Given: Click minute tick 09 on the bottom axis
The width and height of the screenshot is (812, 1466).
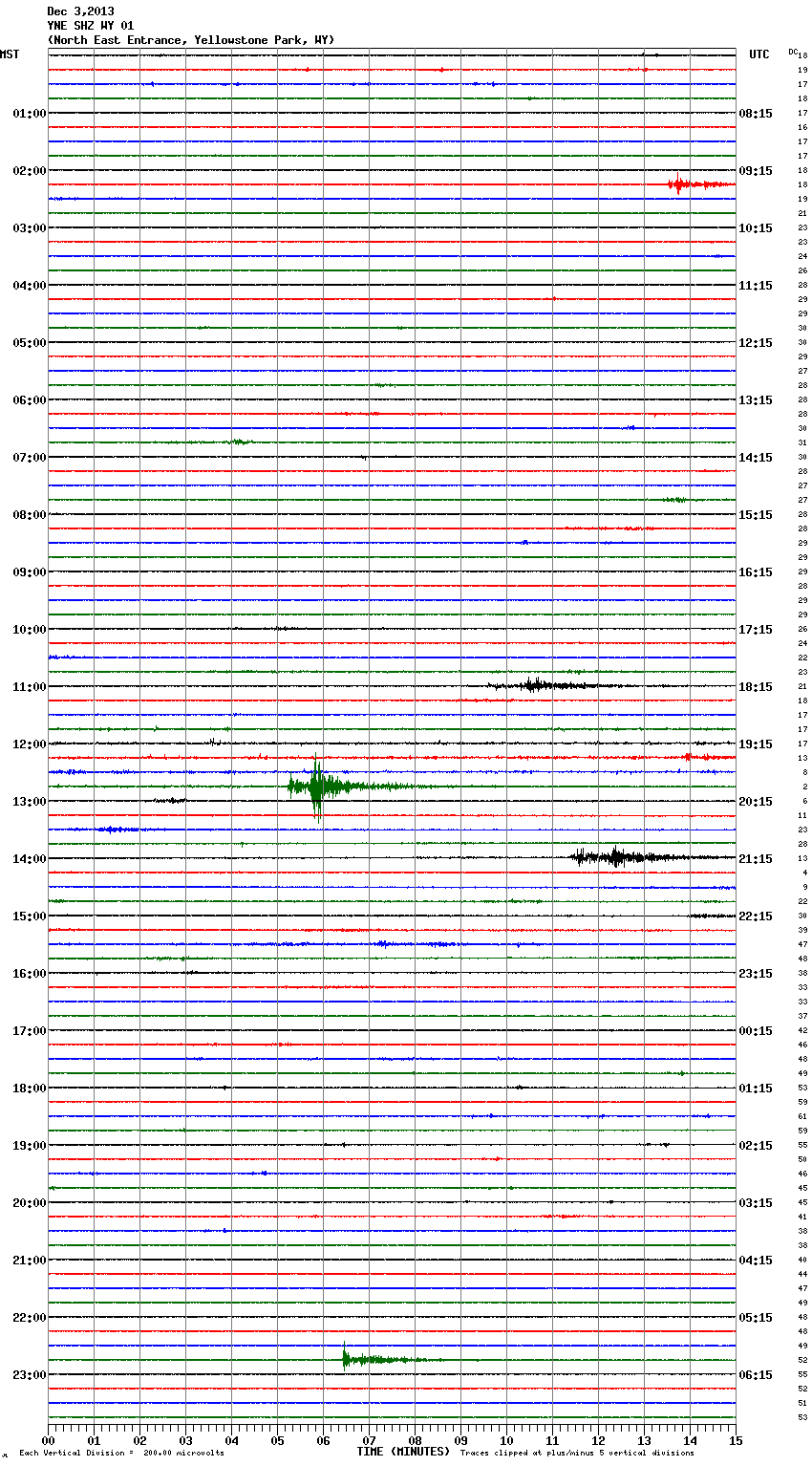Looking at the screenshot, I should (460, 1440).
